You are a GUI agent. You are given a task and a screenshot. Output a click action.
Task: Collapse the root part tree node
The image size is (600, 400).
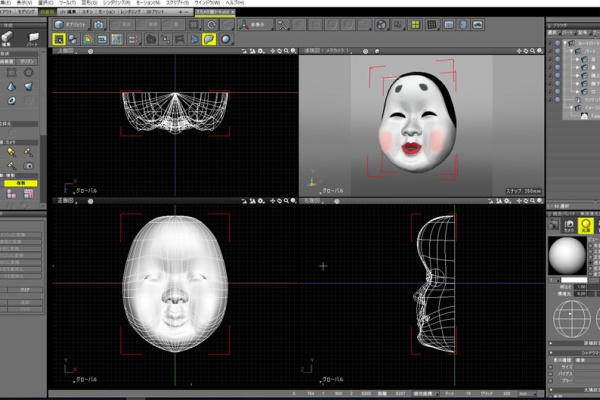tap(565, 43)
